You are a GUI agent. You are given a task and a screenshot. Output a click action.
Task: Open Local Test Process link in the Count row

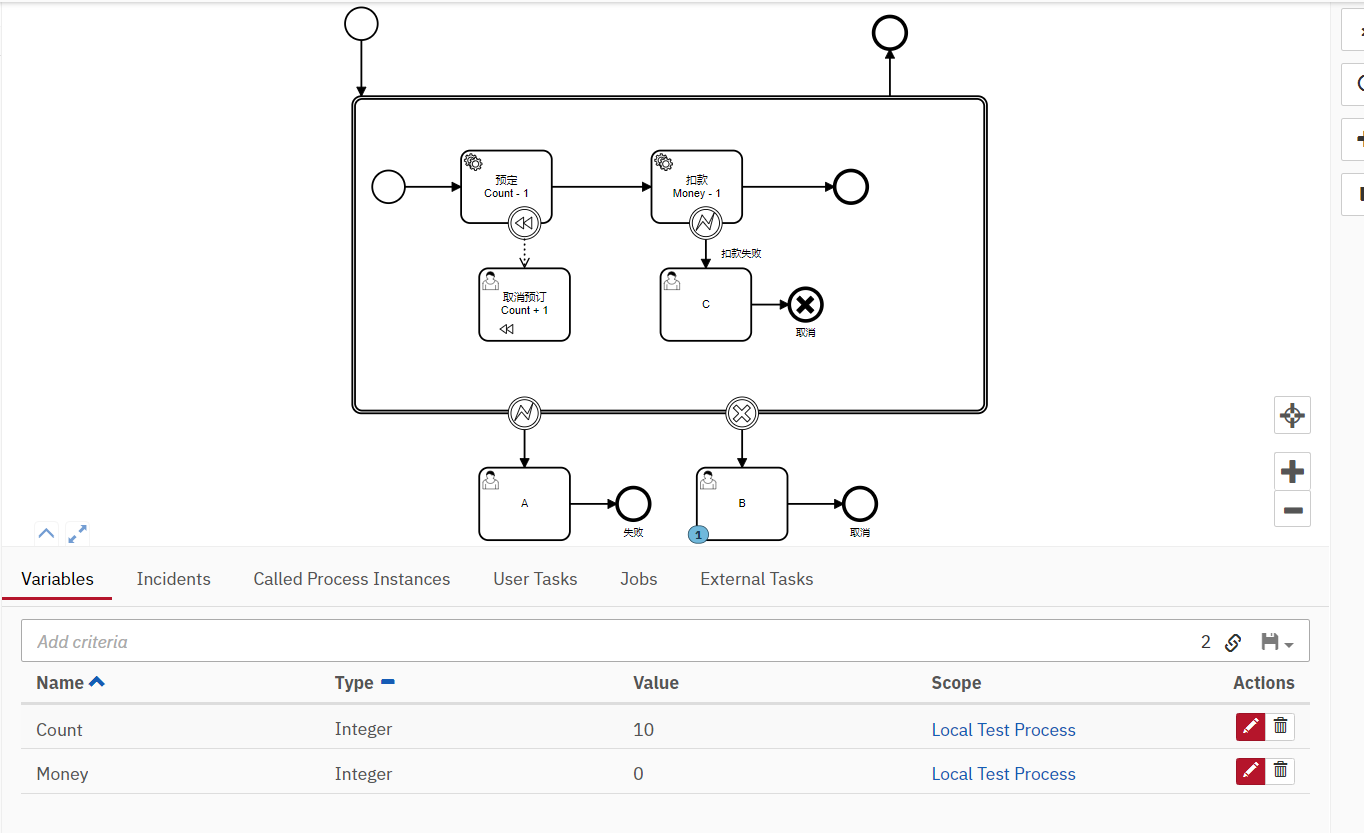pyautogui.click(x=1003, y=729)
